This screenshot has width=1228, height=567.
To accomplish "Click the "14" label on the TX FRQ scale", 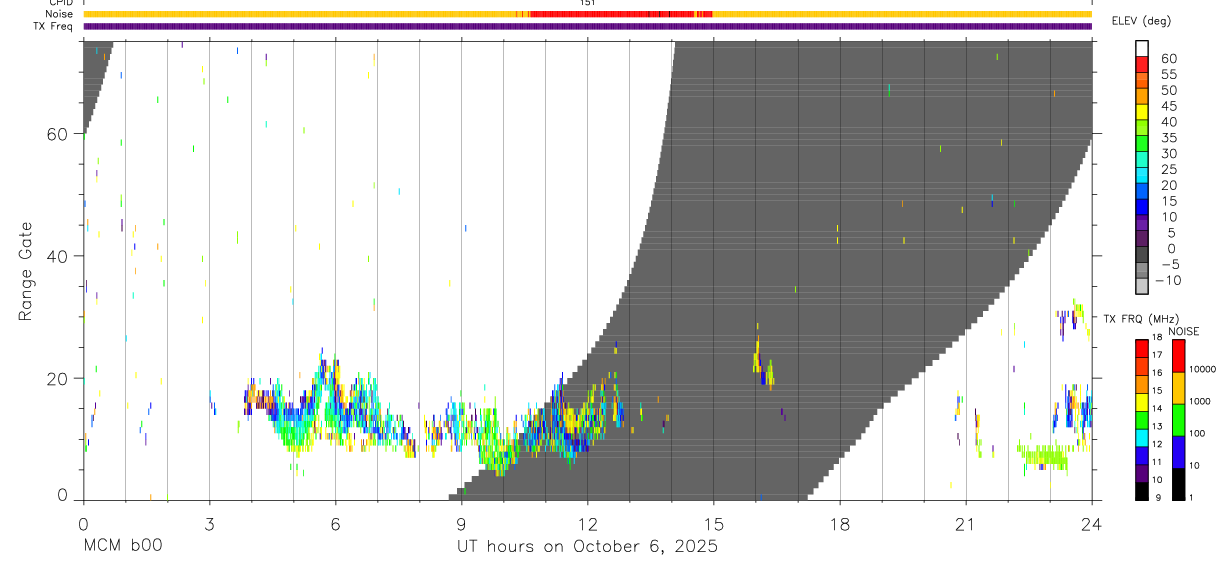I will 1157,409.
